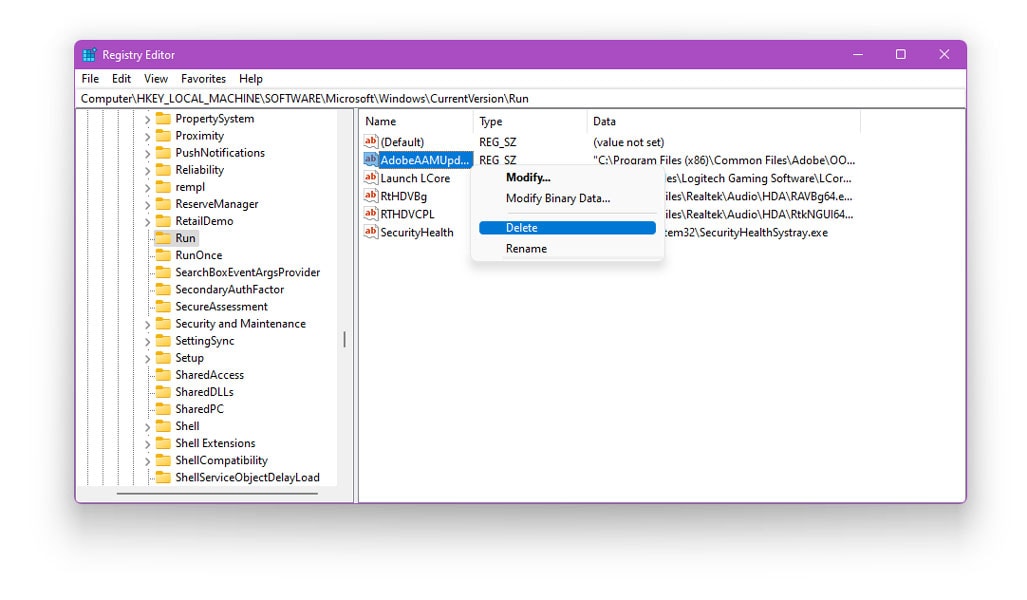Click the folder icon beside SettingSync
The image size is (1027, 600).
[x=163, y=341]
